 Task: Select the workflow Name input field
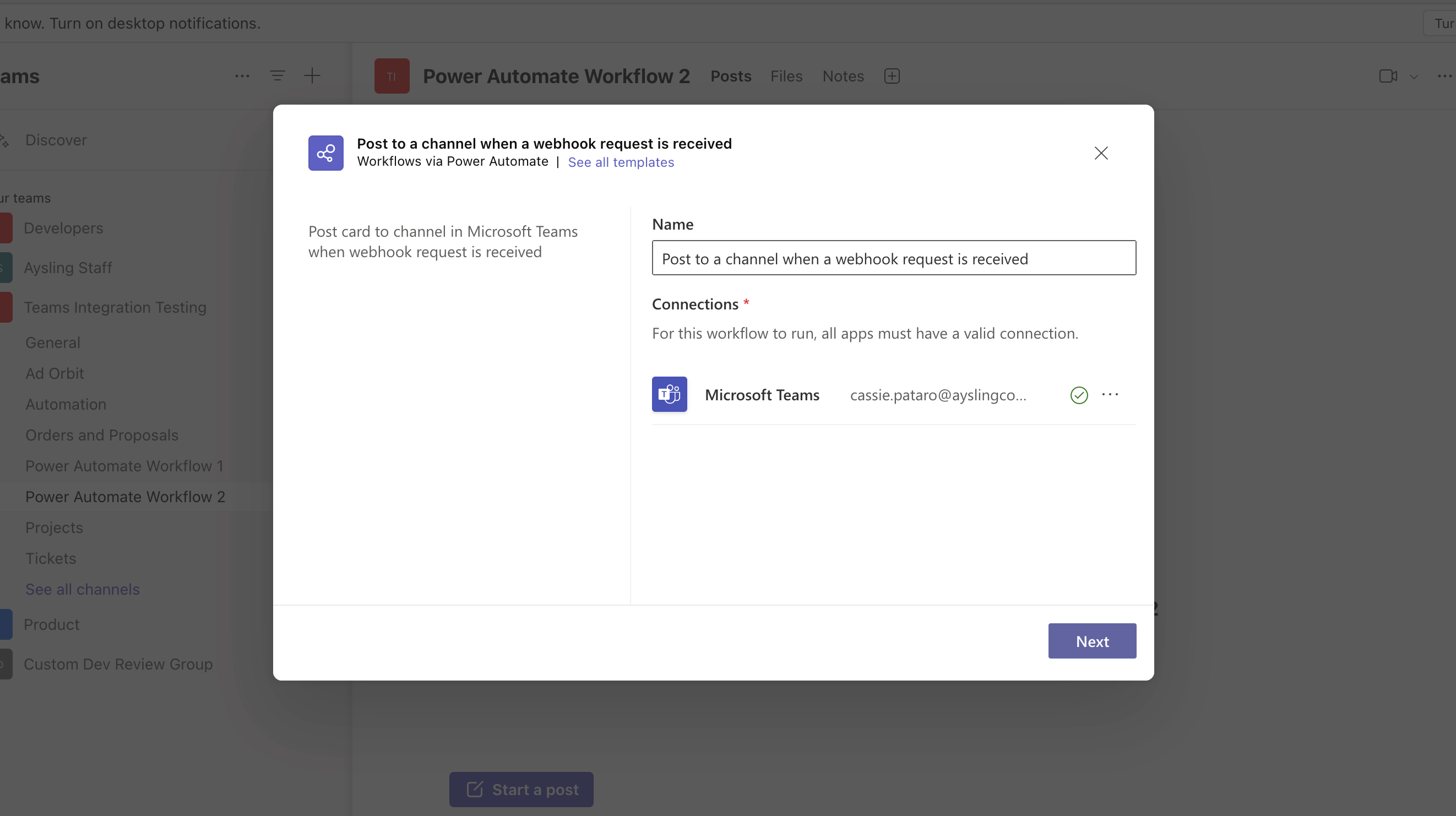(893, 258)
